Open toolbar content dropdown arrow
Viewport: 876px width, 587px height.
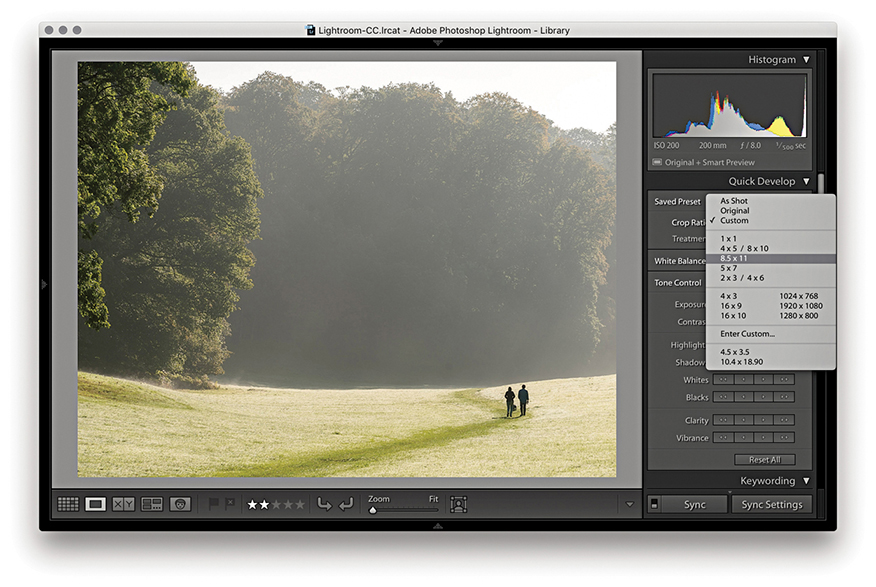tap(629, 505)
